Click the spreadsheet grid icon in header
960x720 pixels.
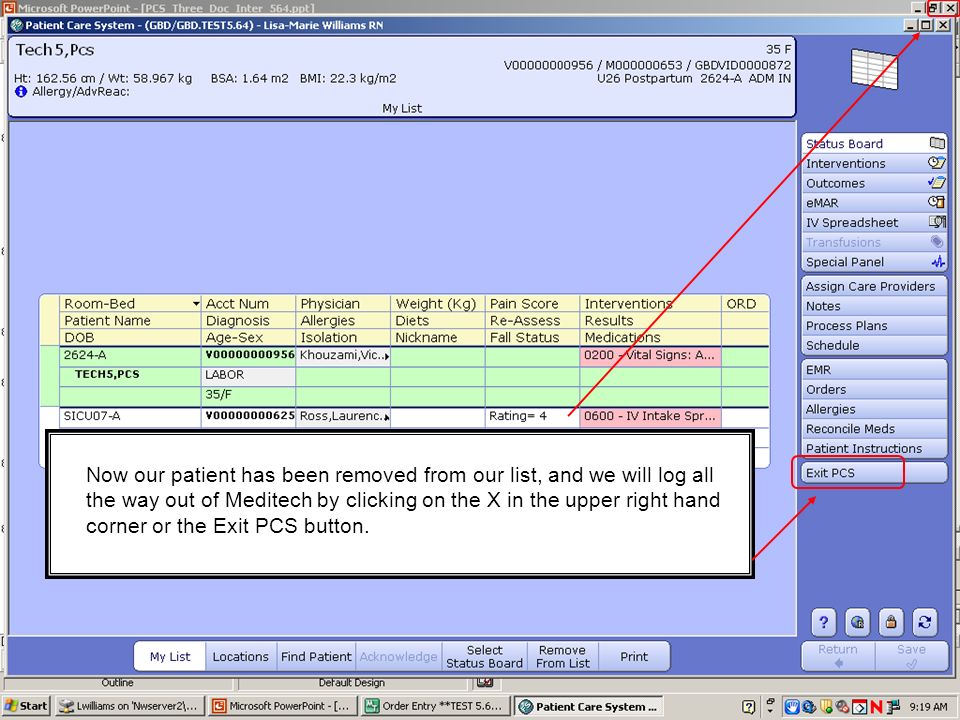pyautogui.click(x=875, y=69)
